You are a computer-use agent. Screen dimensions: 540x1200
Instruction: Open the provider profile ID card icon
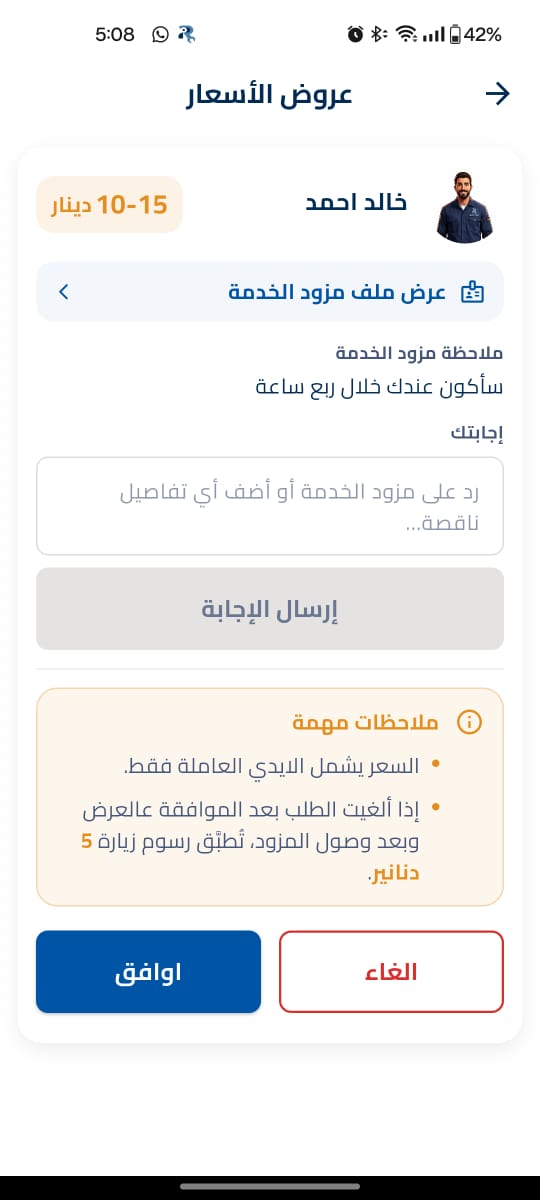point(472,293)
